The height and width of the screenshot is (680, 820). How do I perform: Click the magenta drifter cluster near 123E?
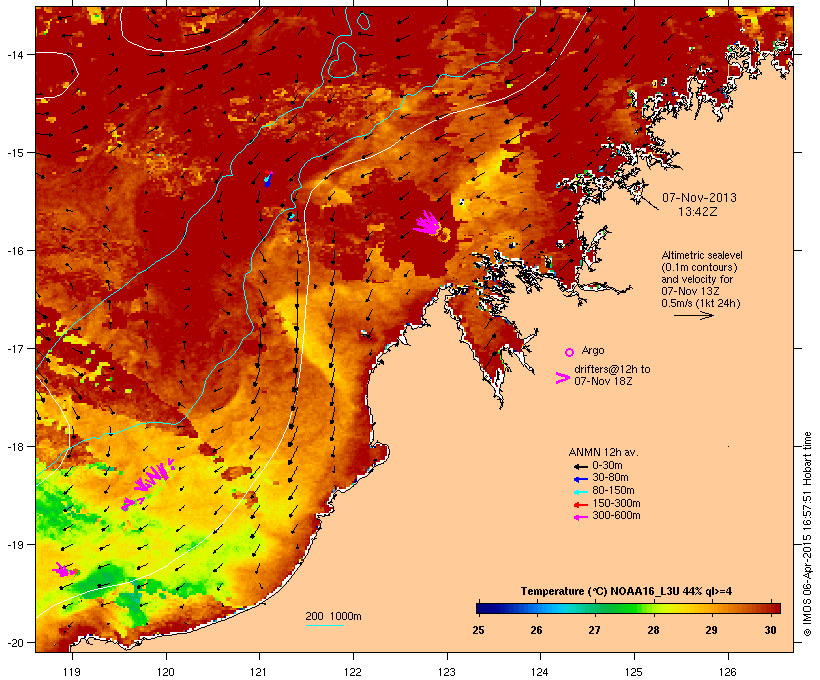coord(427,223)
